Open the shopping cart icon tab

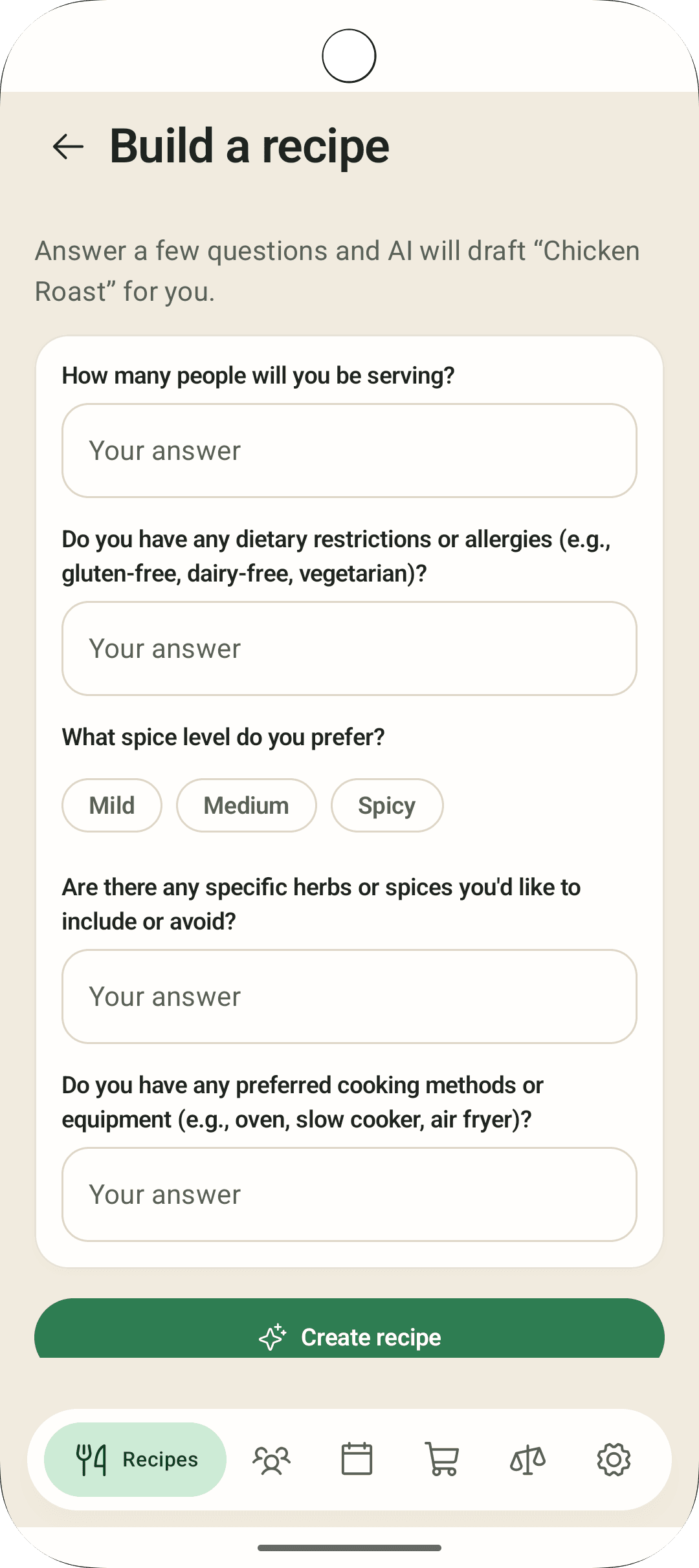click(442, 1459)
